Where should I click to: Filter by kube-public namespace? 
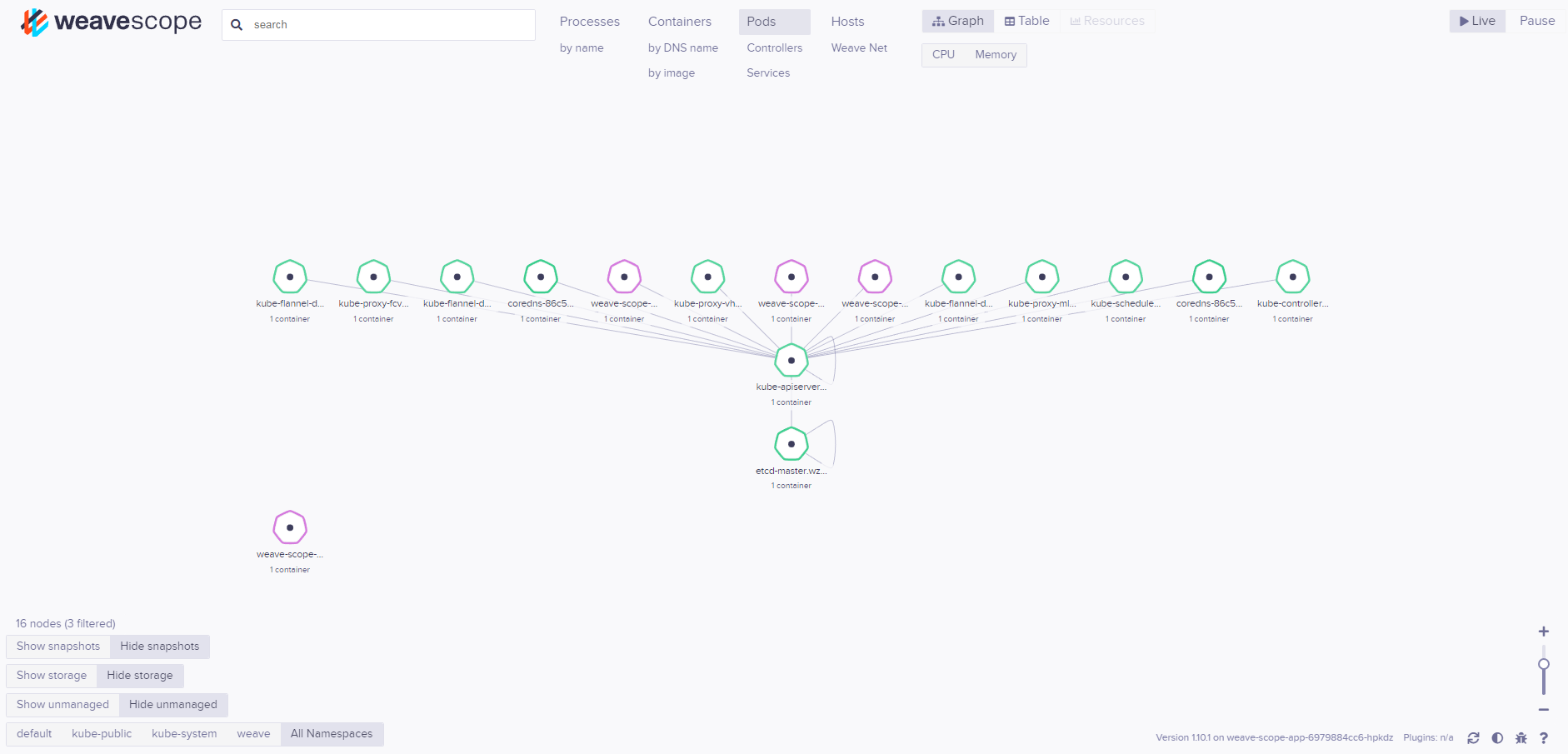click(x=102, y=734)
